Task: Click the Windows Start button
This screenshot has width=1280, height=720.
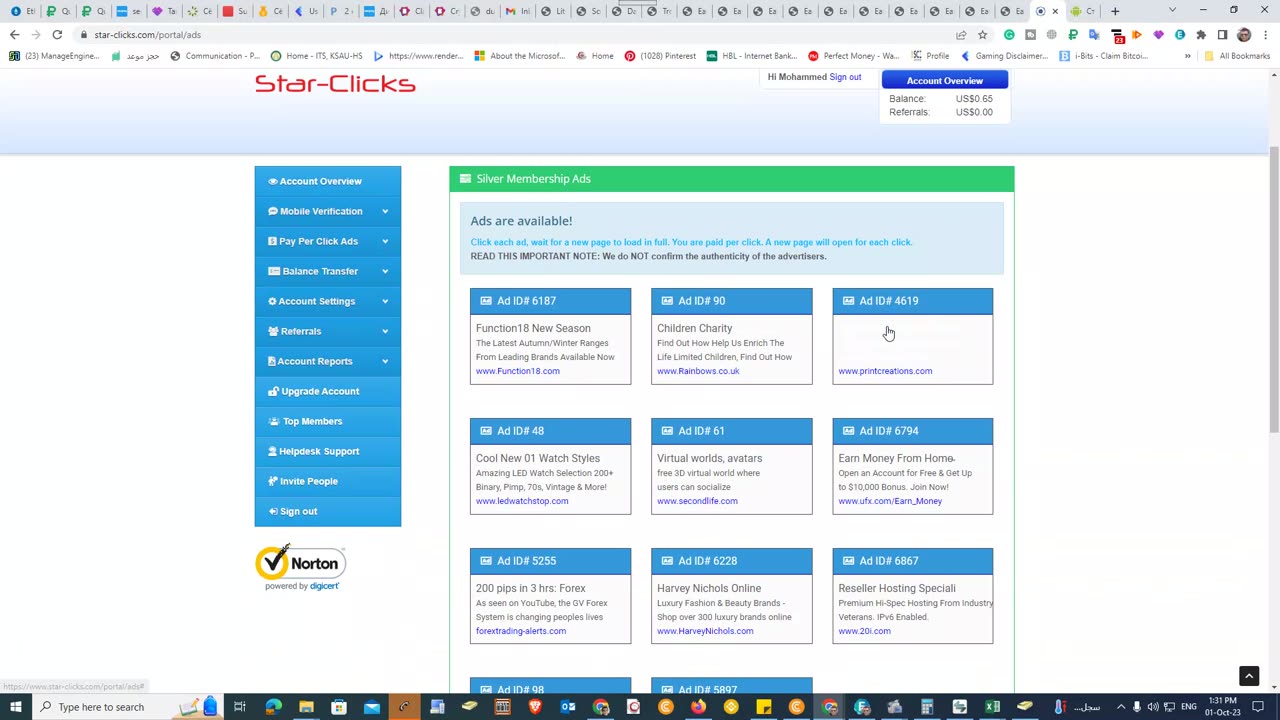Action: 15,707
